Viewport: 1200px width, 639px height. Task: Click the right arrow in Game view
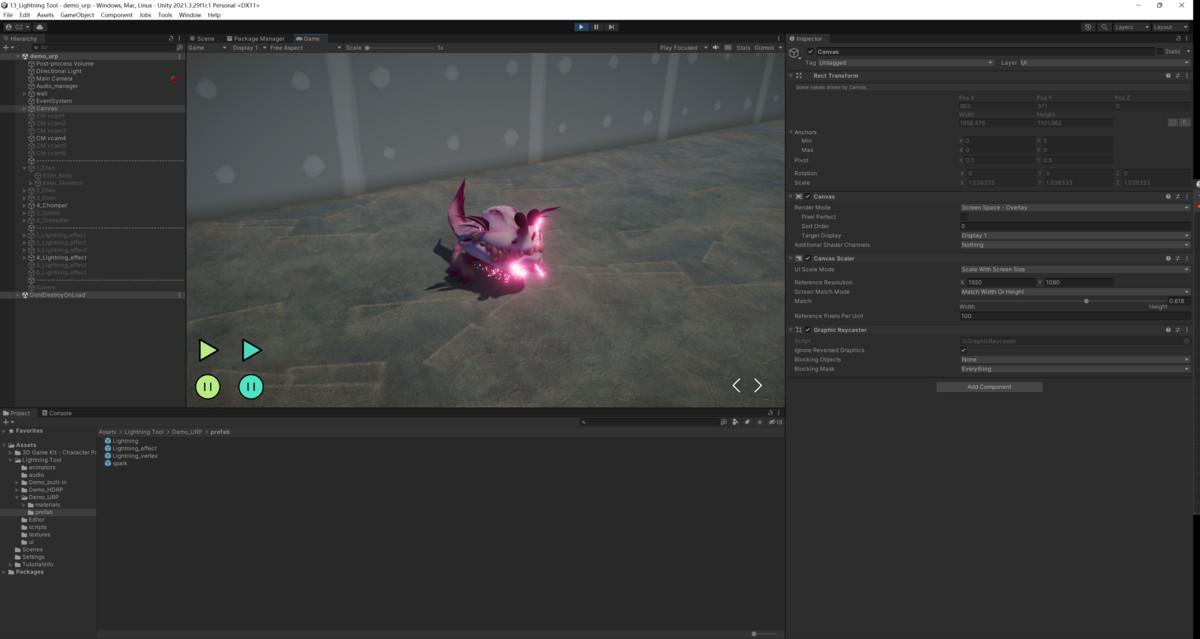click(x=758, y=385)
